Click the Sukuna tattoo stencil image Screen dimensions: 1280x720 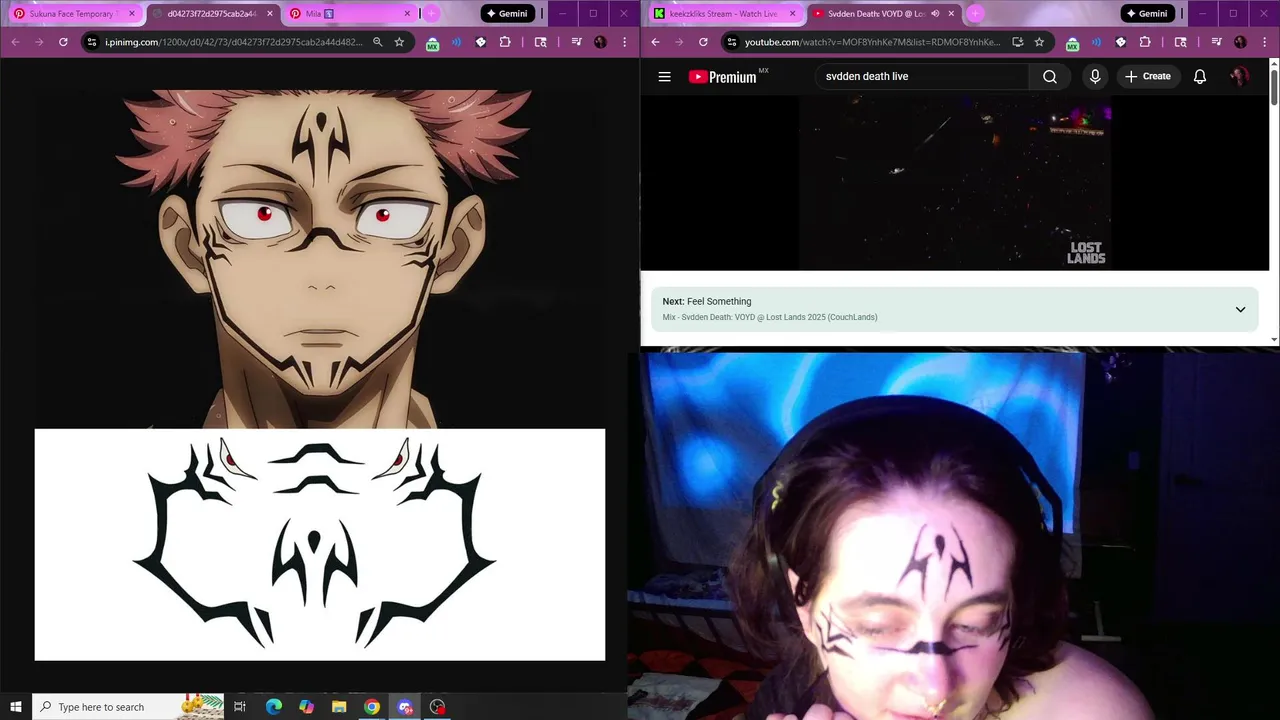[320, 545]
